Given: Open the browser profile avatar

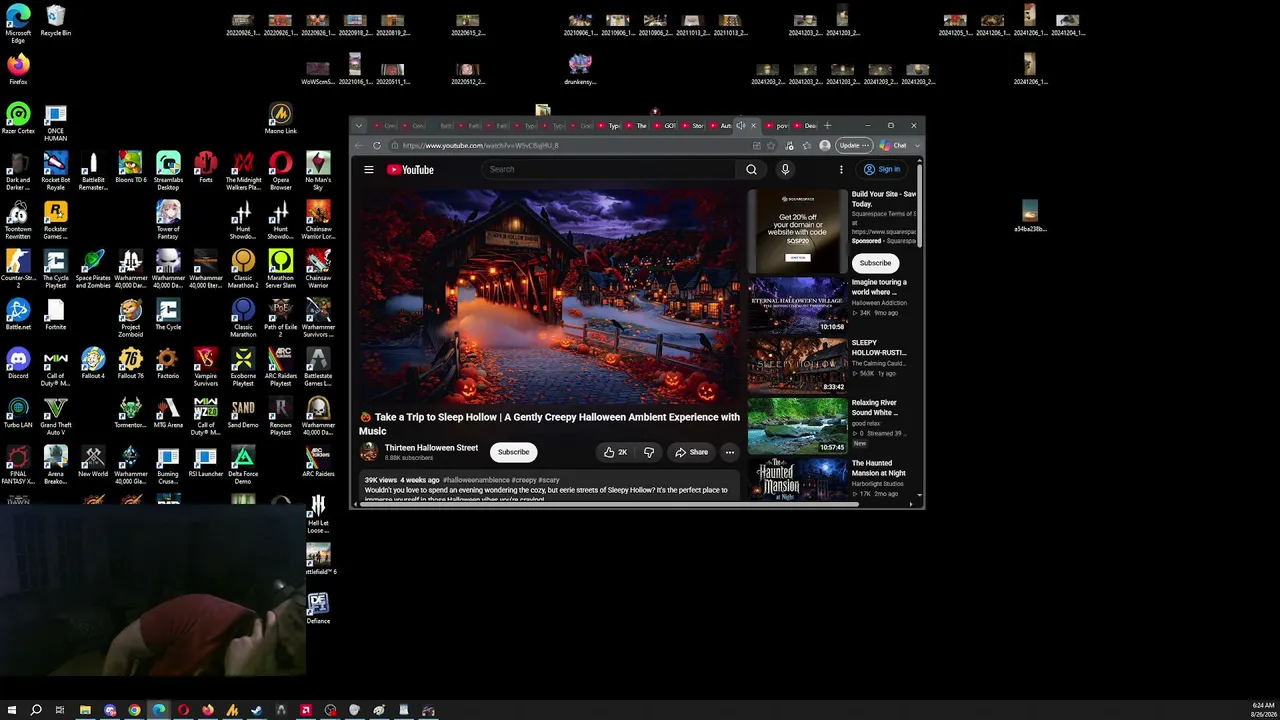Looking at the screenshot, I should click(x=824, y=146).
